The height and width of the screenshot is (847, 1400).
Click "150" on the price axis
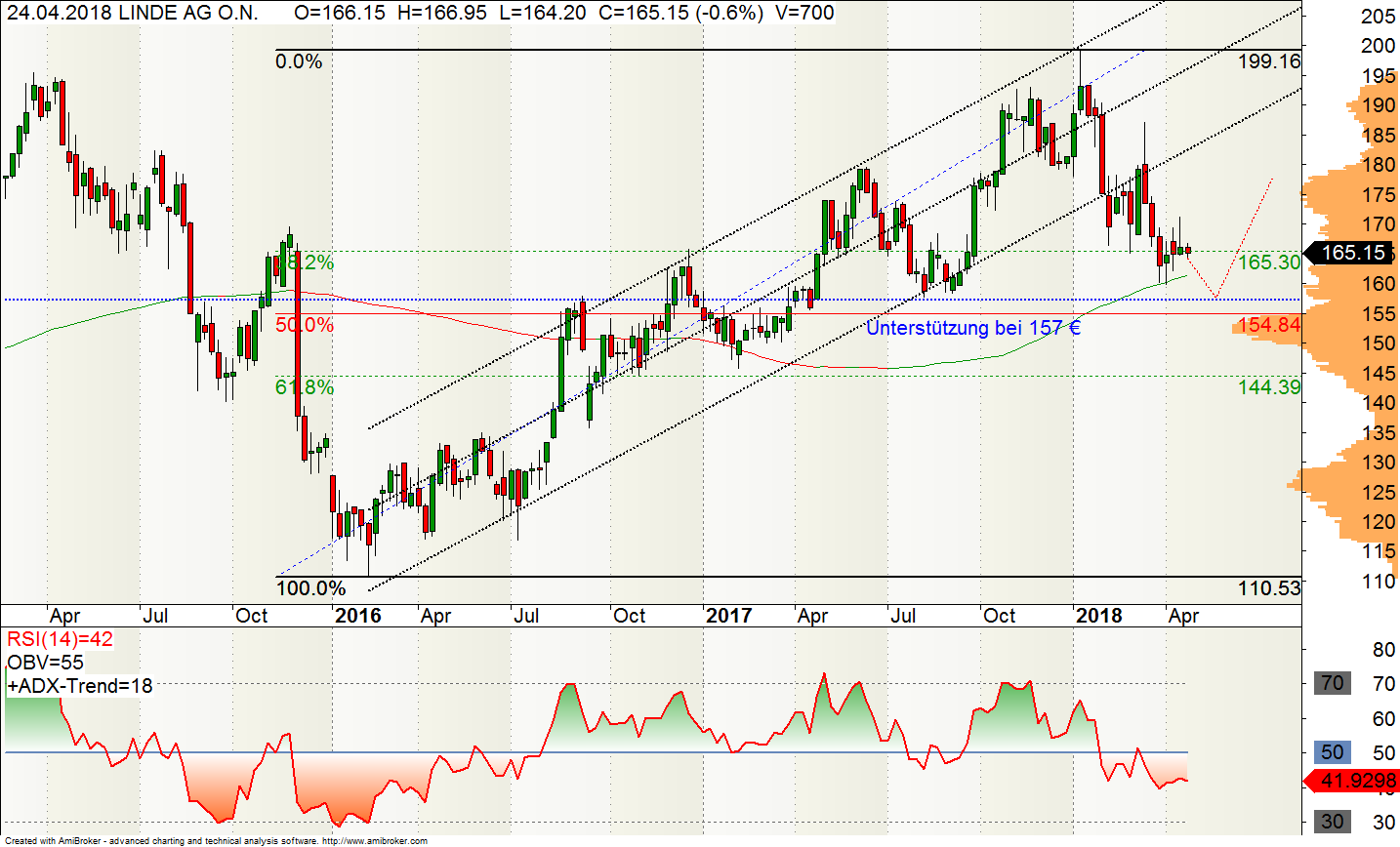tap(1379, 343)
